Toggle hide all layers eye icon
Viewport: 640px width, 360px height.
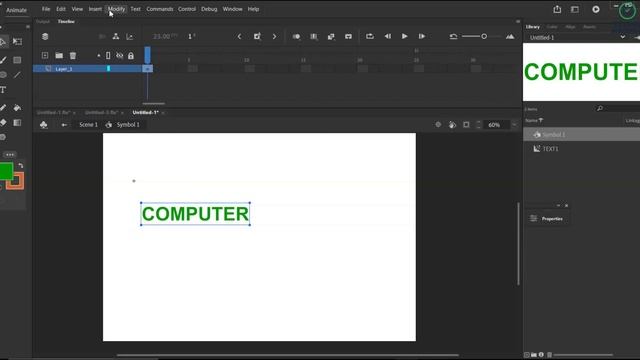click(x=120, y=56)
